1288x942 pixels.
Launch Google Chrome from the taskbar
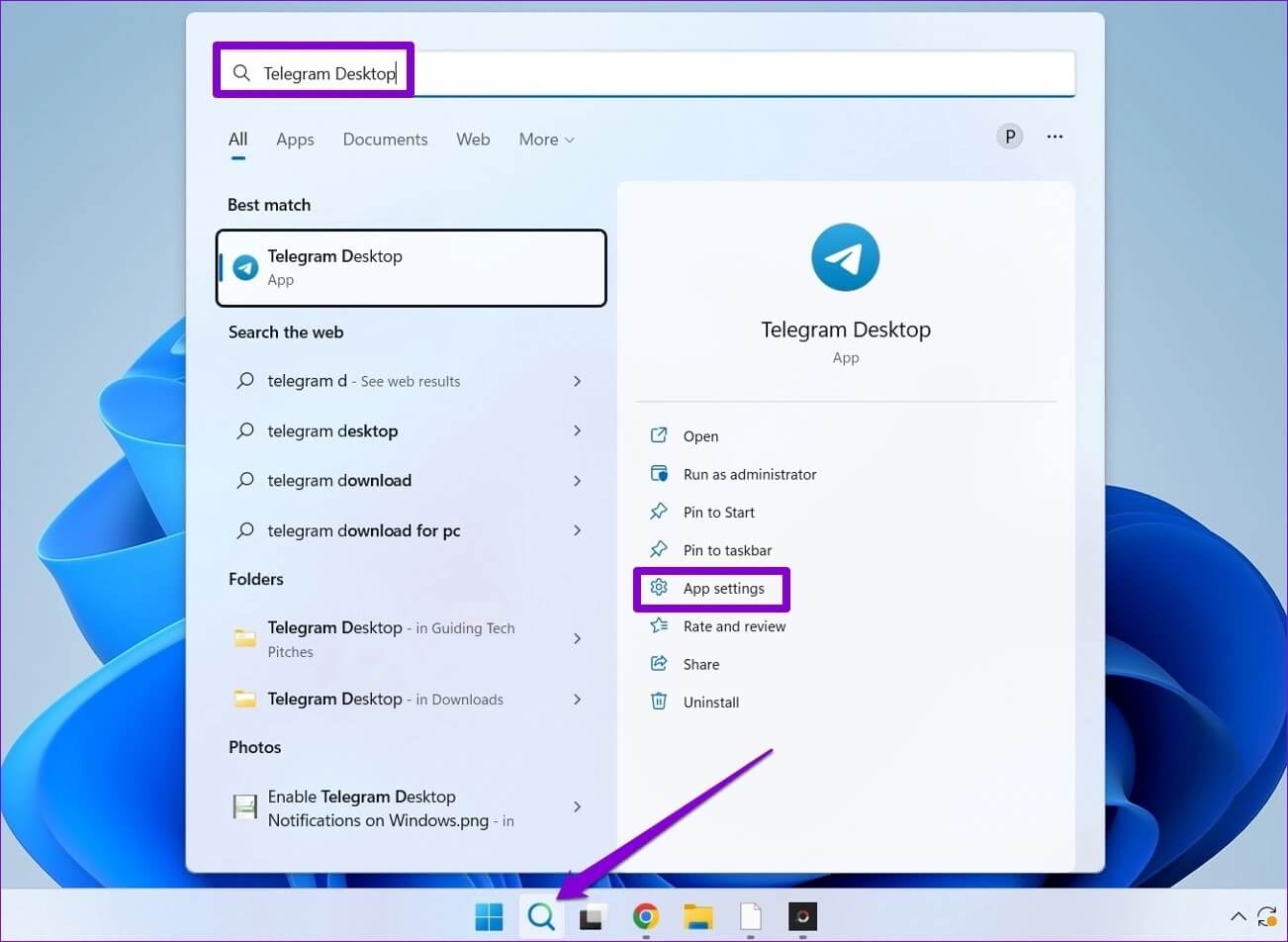pyautogui.click(x=646, y=917)
